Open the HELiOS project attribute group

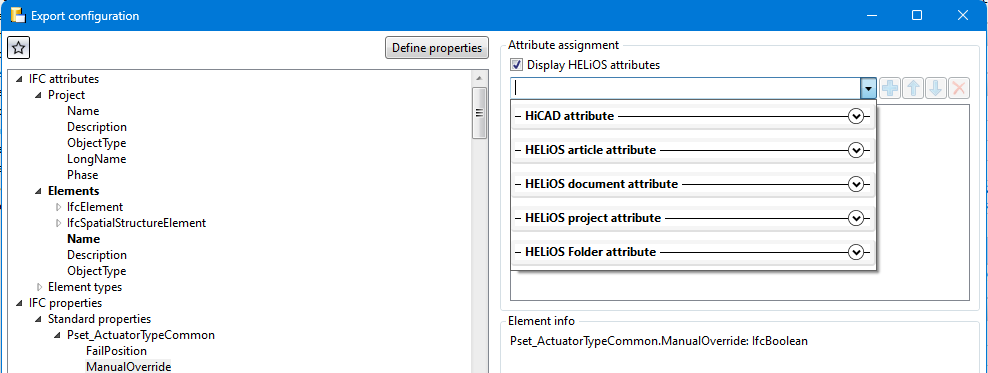tap(693, 218)
